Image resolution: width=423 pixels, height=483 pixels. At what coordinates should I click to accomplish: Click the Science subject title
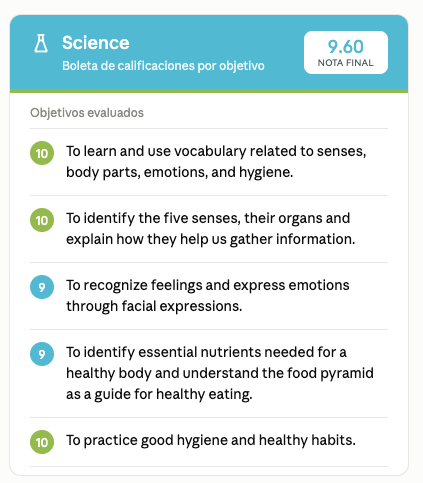(x=96, y=43)
